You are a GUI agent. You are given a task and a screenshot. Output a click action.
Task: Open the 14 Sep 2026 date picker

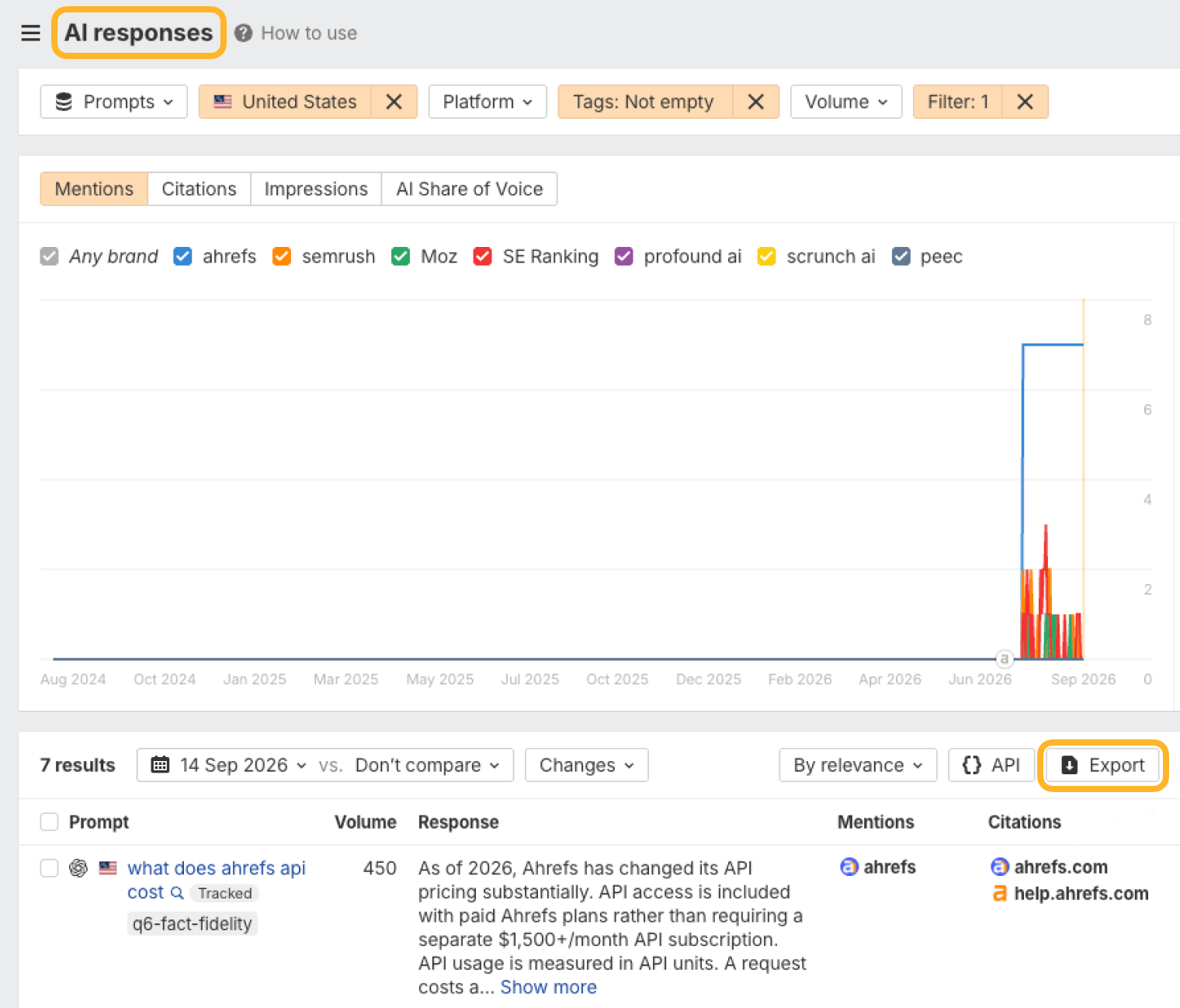[x=228, y=765]
